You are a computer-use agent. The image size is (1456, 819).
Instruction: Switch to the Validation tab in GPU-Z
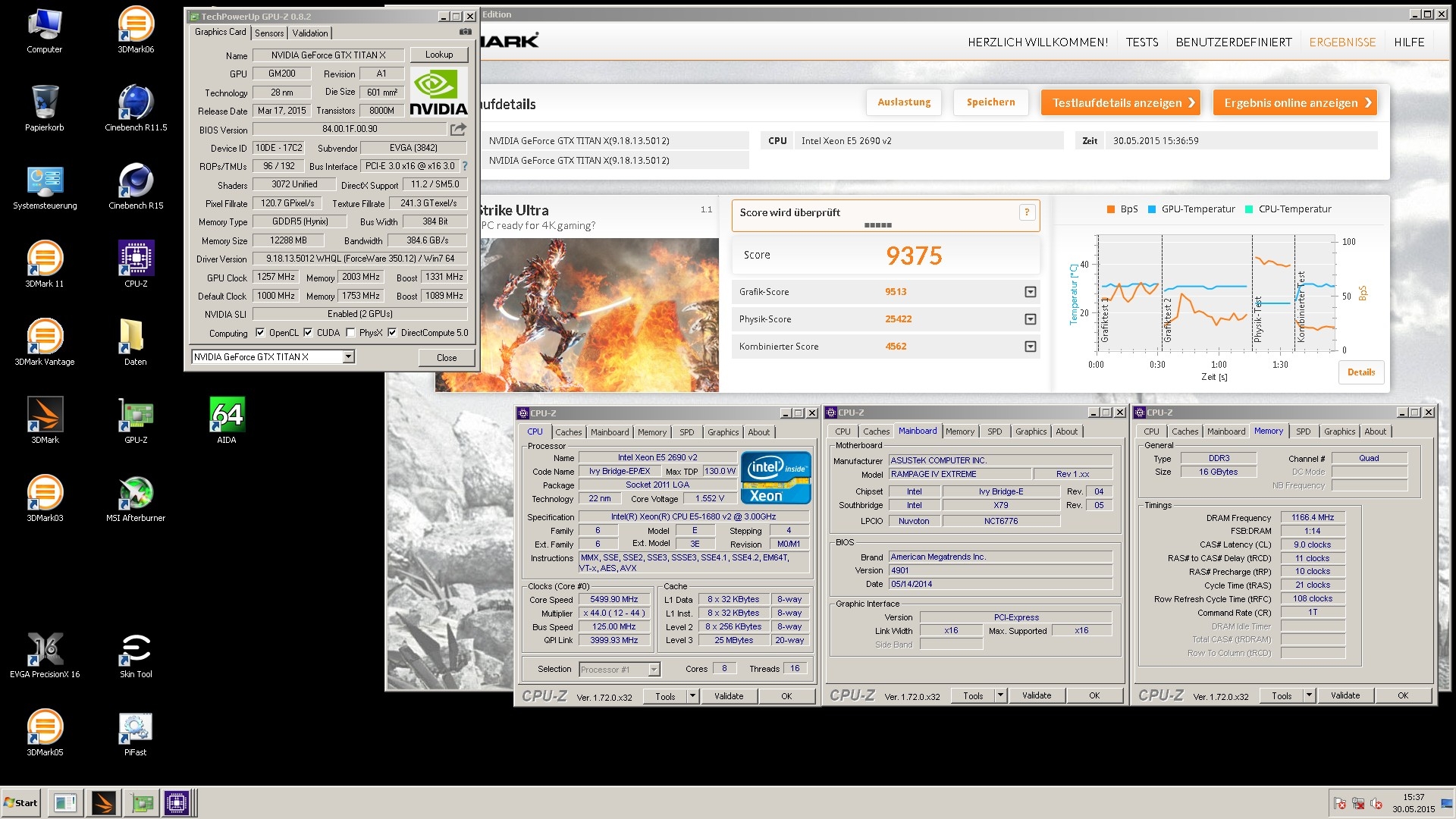point(310,33)
